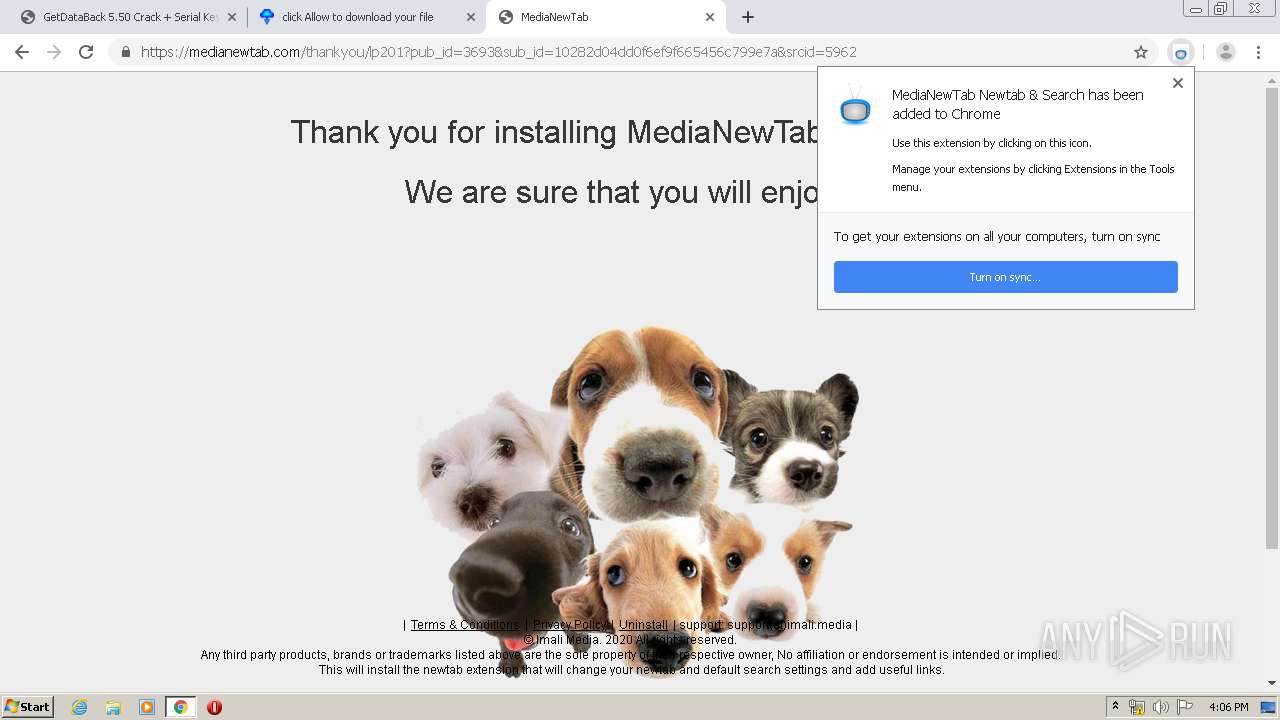Open a new browser tab
This screenshot has width=1280, height=720.
[x=748, y=17]
